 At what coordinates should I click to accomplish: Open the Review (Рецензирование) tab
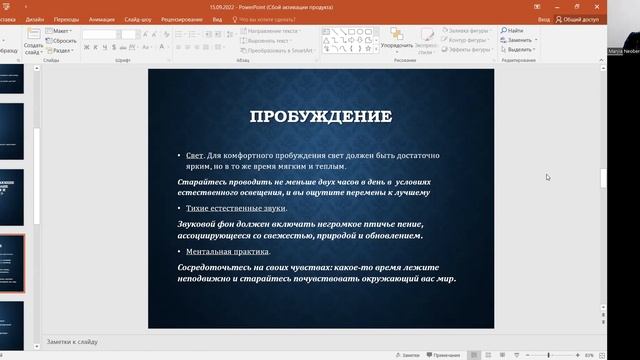tap(182, 19)
